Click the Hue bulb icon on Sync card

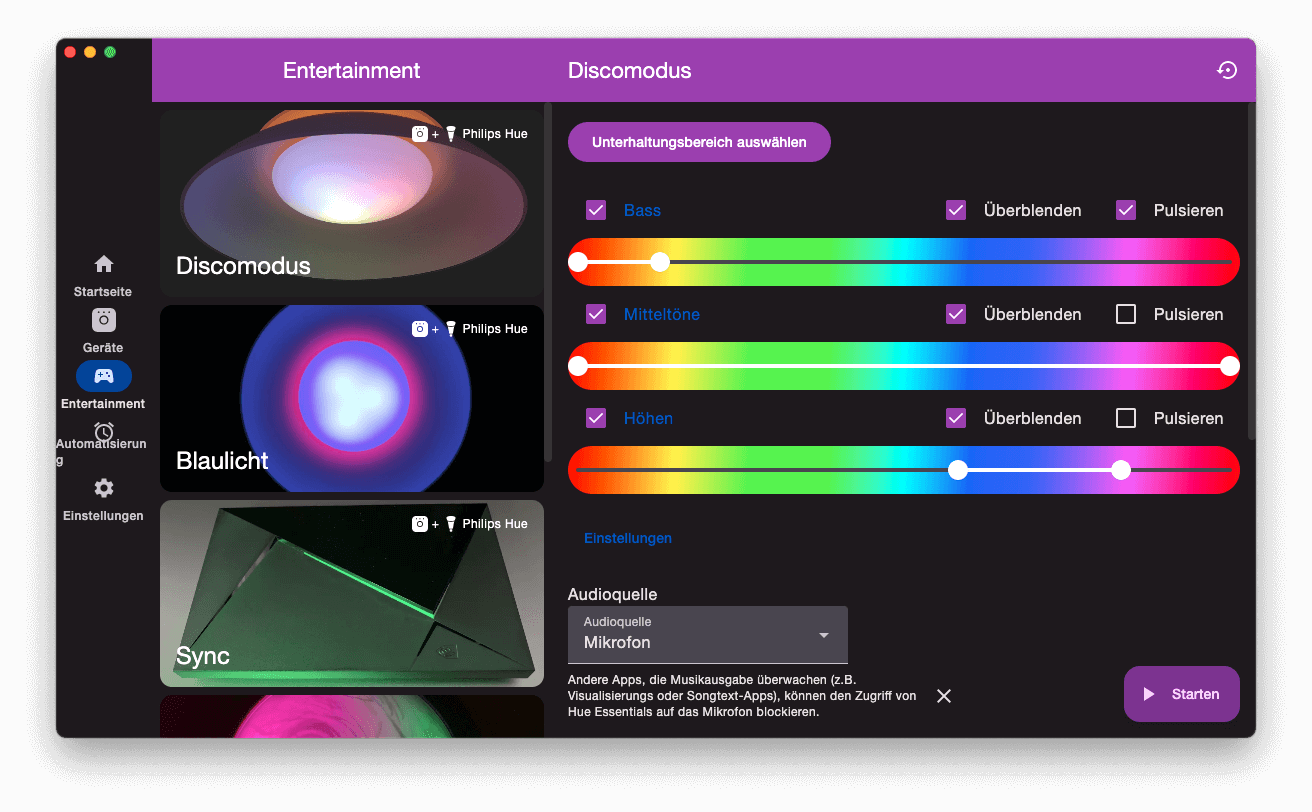point(451,524)
